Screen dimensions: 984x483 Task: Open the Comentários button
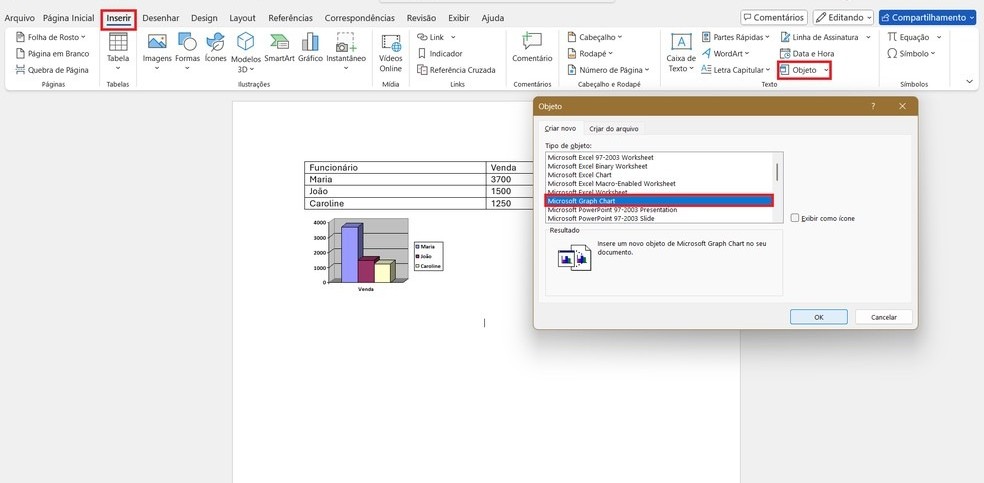773,18
